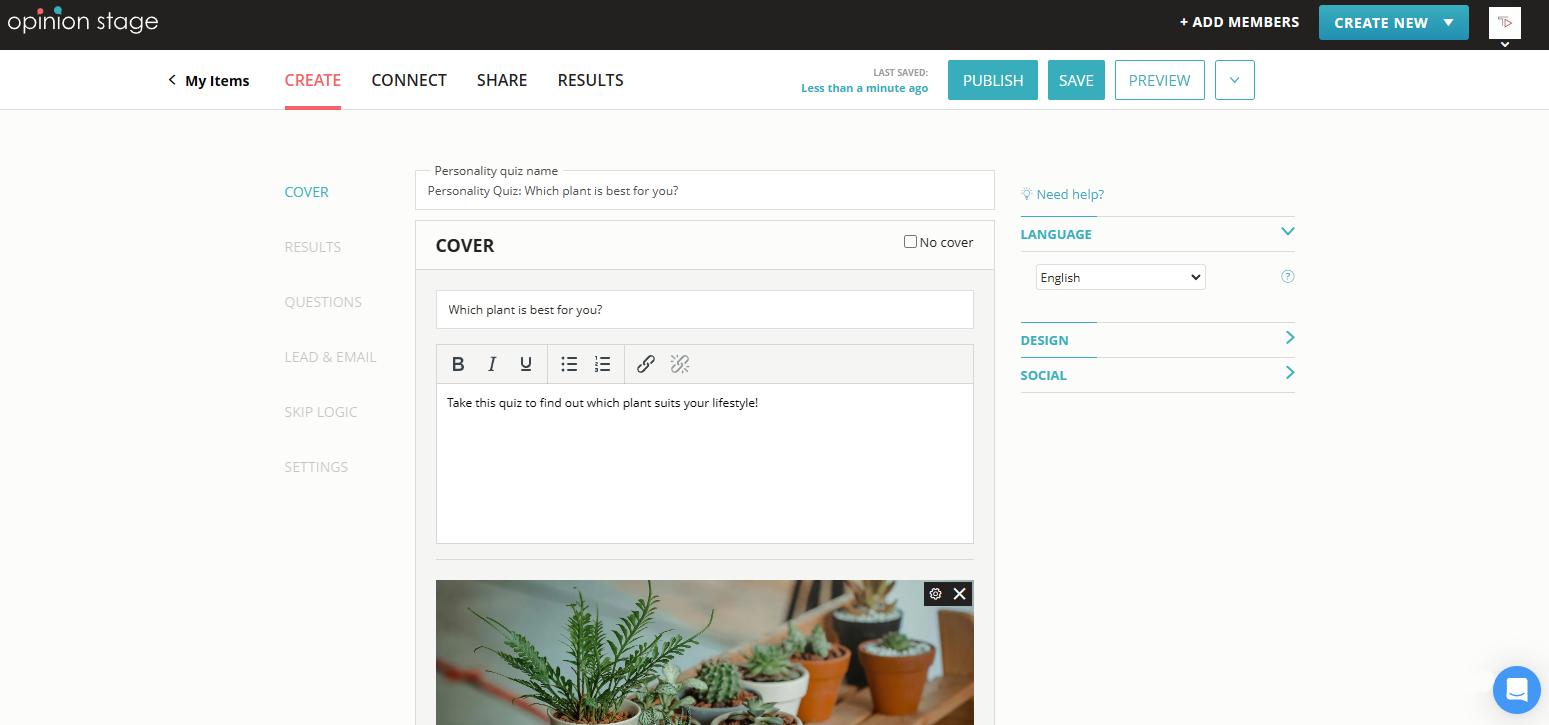This screenshot has height=725, width=1549.
Task: Insert a bulleted list
Action: [x=569, y=364]
